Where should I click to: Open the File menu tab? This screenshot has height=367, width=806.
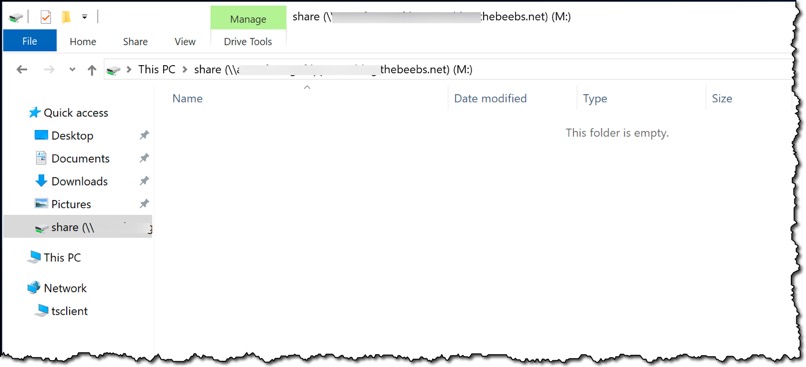click(x=30, y=41)
